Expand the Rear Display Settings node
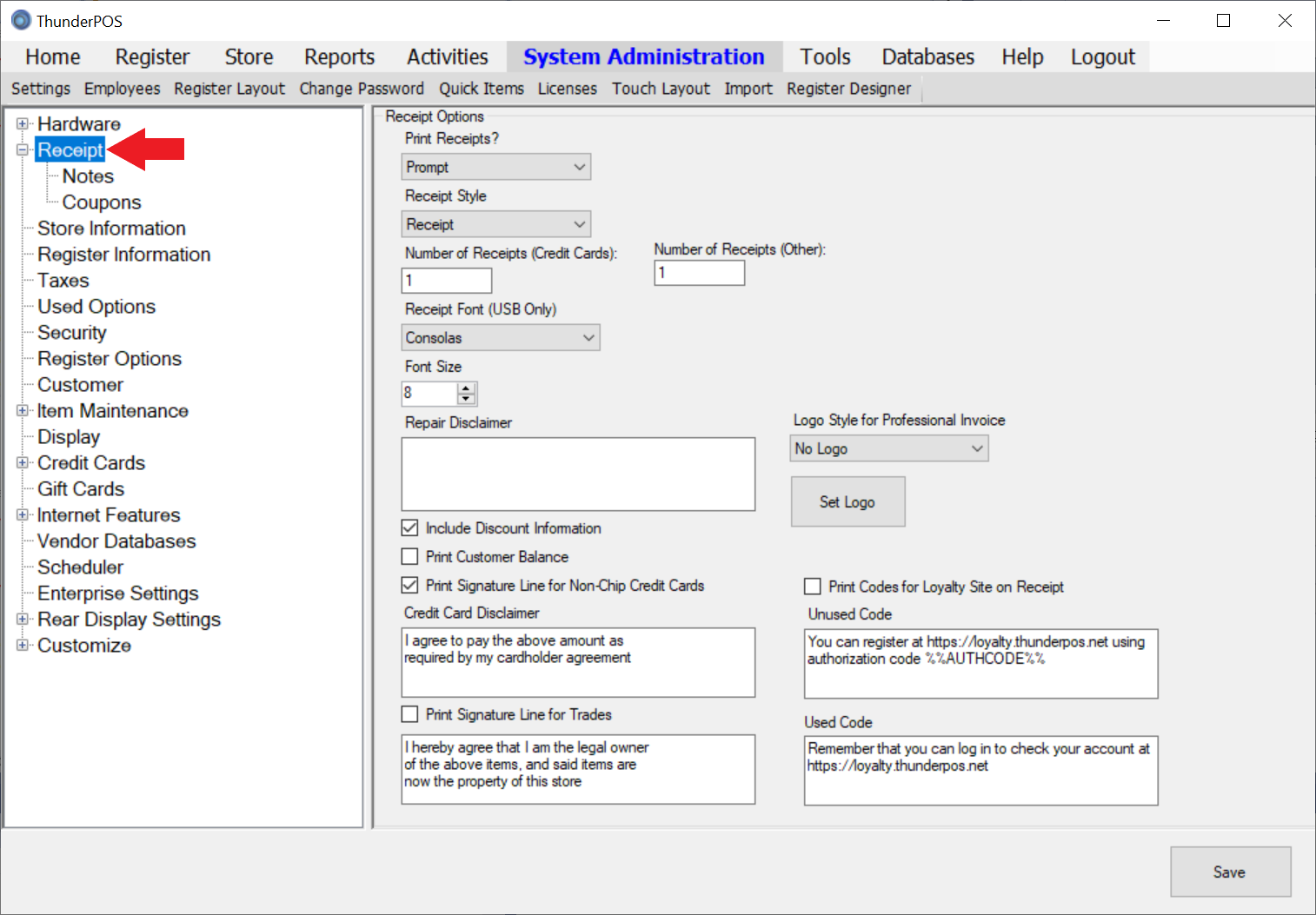This screenshot has width=1316, height=915. coord(23,619)
